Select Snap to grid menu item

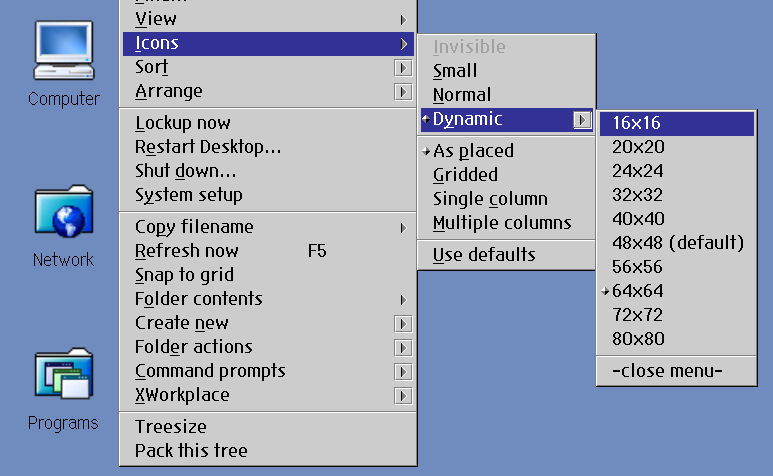tap(184, 275)
